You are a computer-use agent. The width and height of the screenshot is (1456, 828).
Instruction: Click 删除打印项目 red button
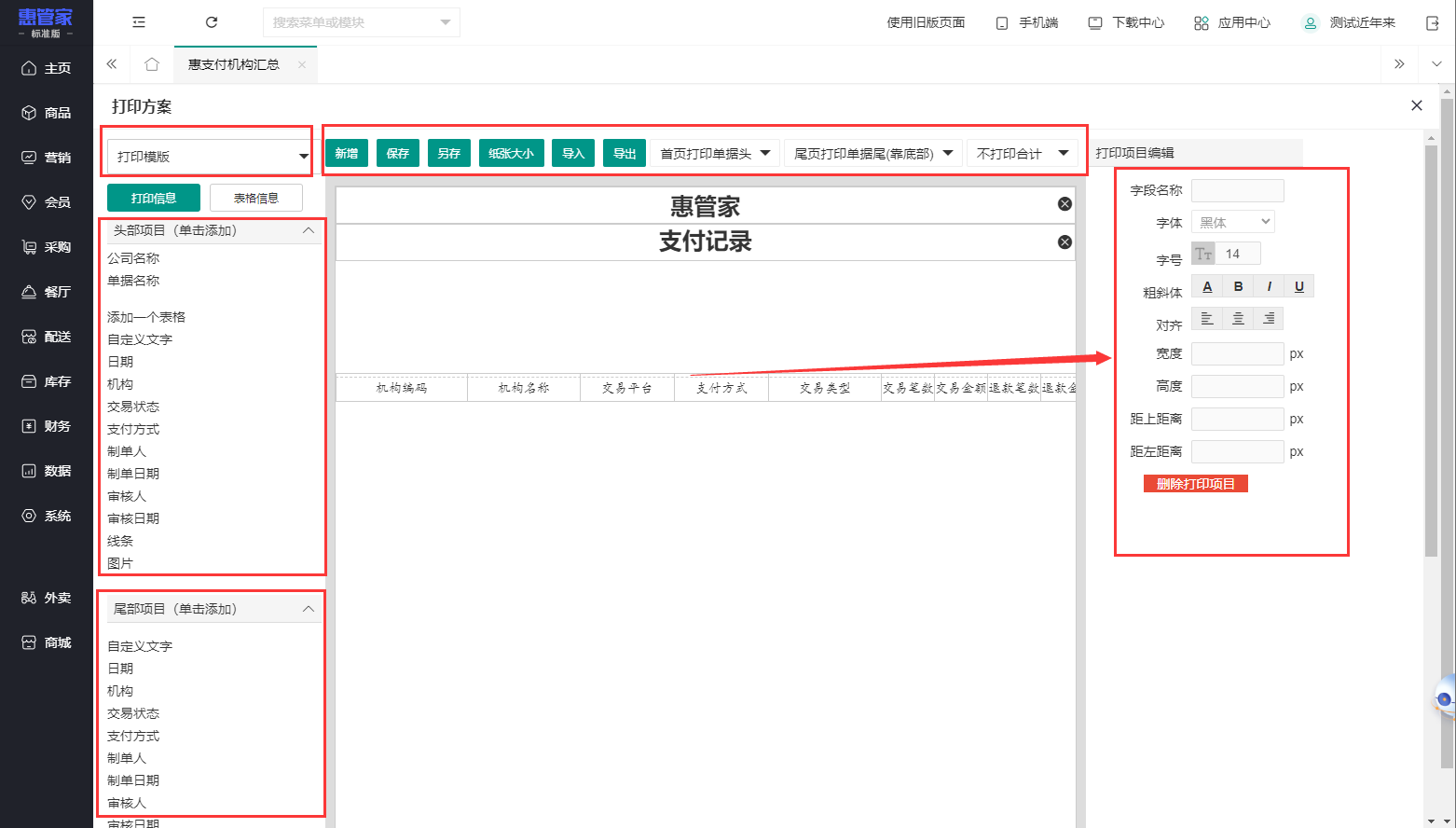[x=1196, y=484]
